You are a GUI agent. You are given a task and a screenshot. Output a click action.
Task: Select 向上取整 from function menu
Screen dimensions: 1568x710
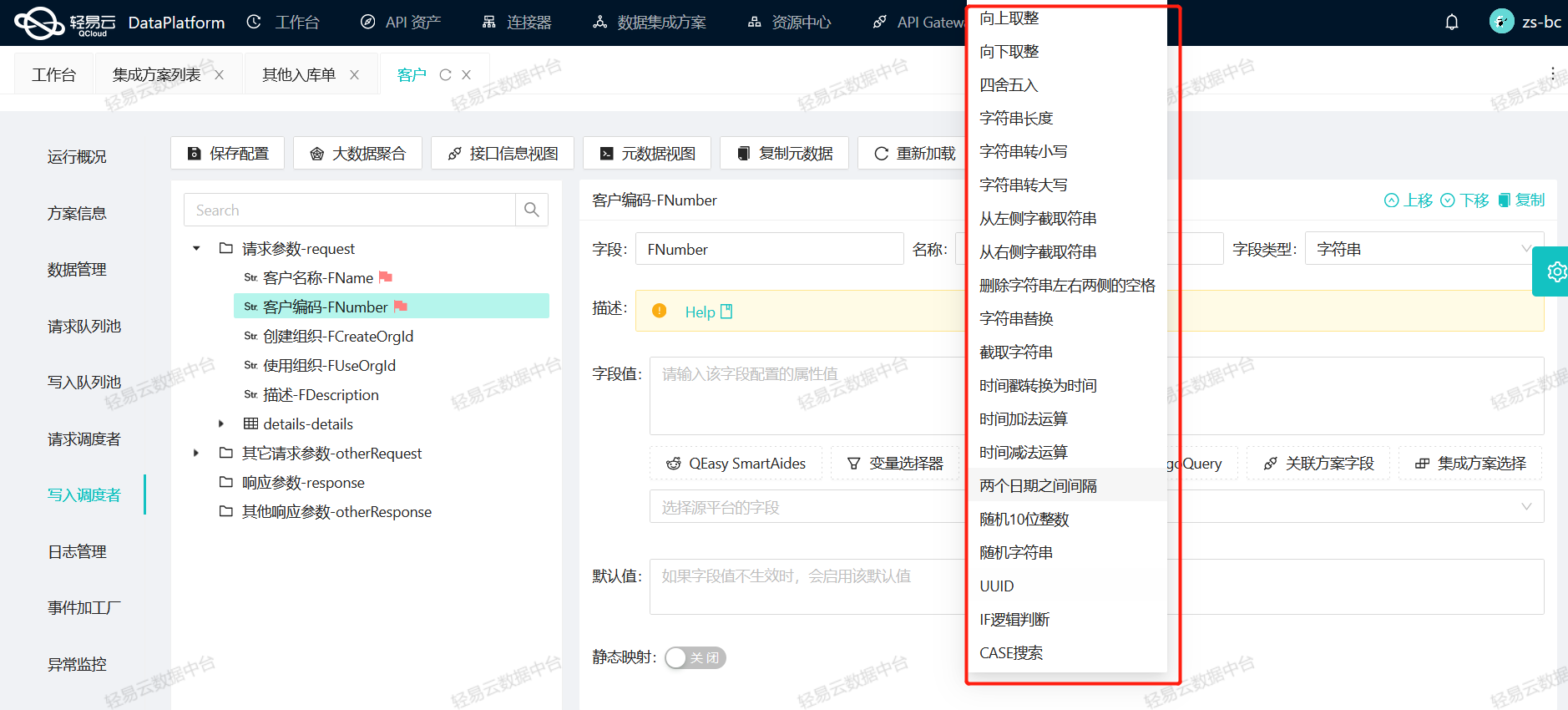tap(1066, 18)
